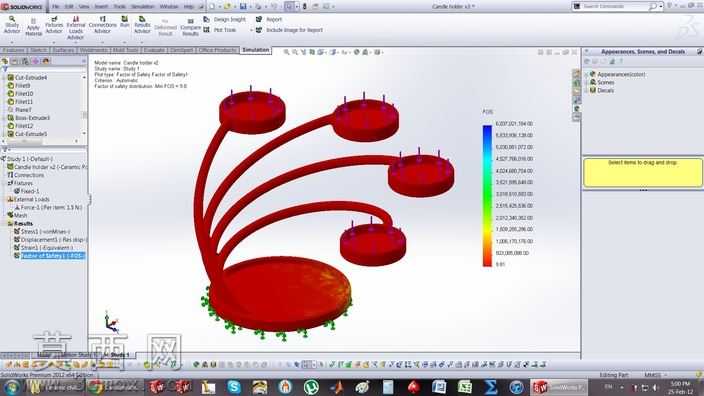Click the New document icon
The image size is (704, 396).
pos(212,7)
